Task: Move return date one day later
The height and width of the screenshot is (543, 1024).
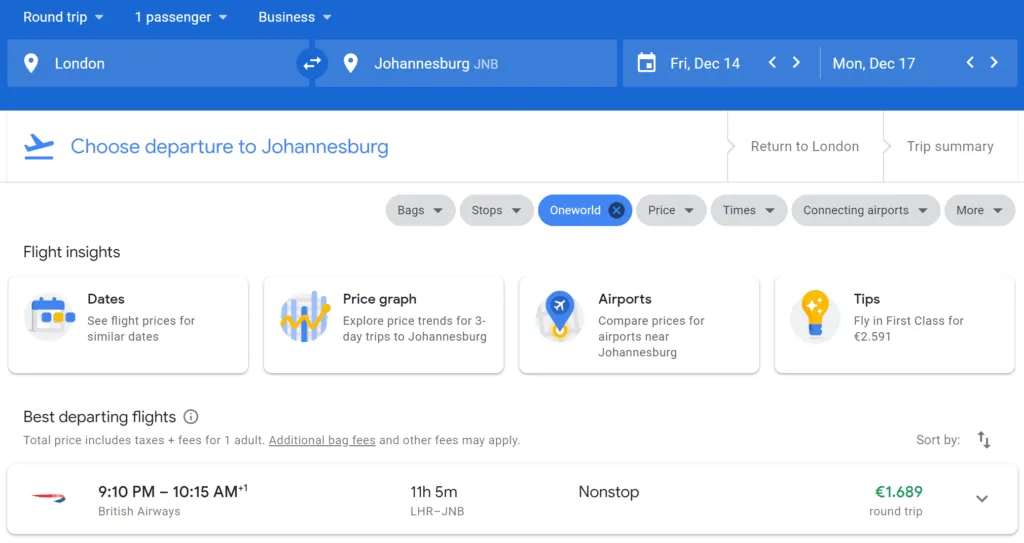Action: 994,63
